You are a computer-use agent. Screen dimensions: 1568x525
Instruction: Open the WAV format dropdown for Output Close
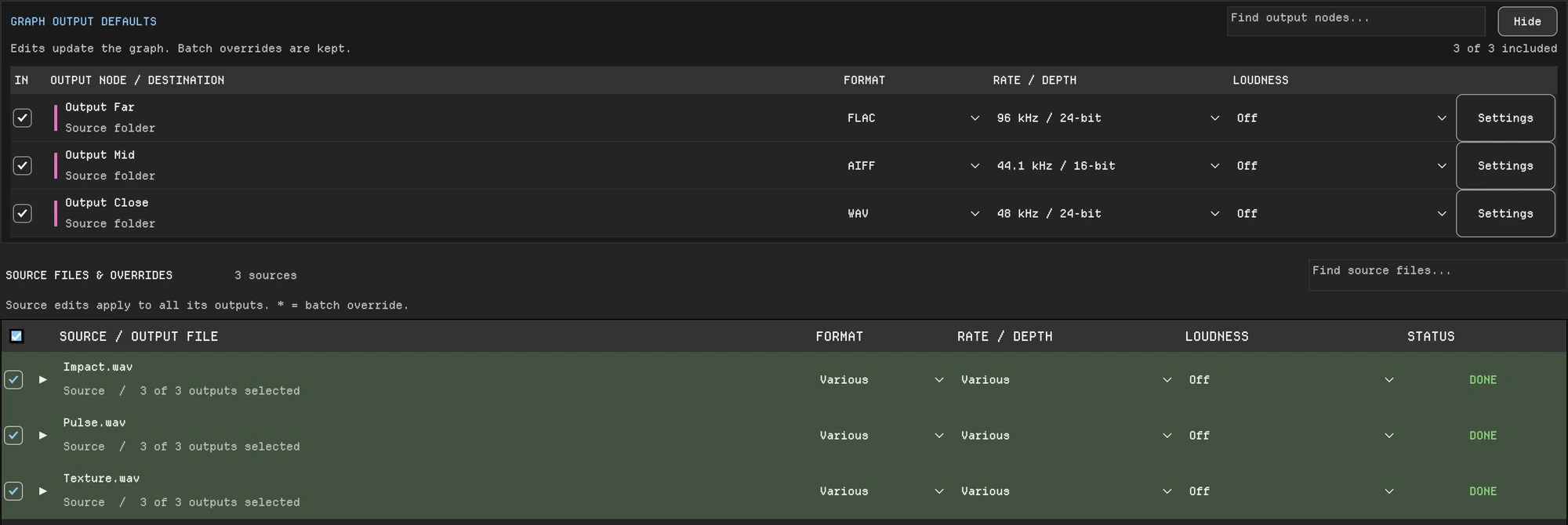[x=913, y=214]
